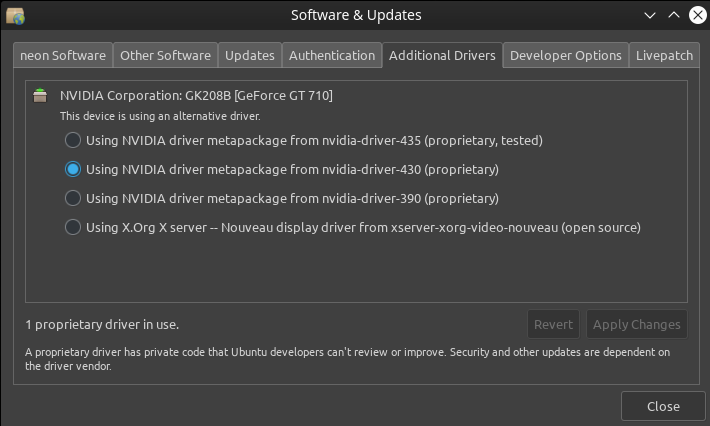This screenshot has height=426, width=710.
Task: Choose nvidia-driver-390 proprietary radio button
Action: [x=72, y=198]
